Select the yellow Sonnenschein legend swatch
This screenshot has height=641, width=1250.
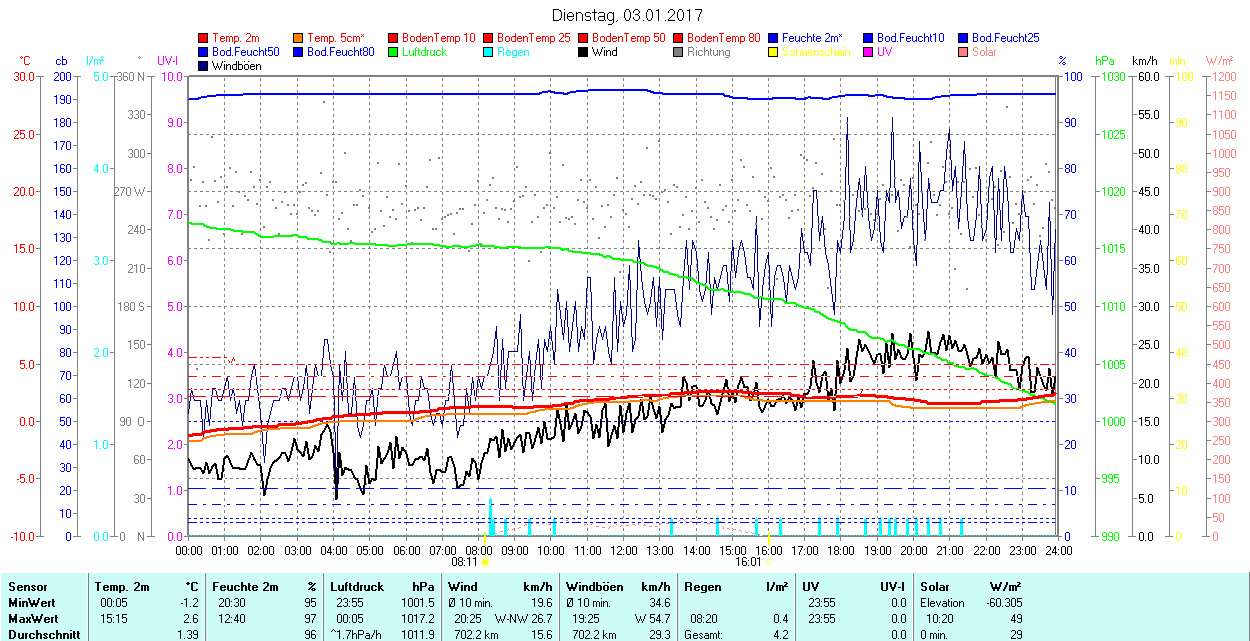(774, 52)
